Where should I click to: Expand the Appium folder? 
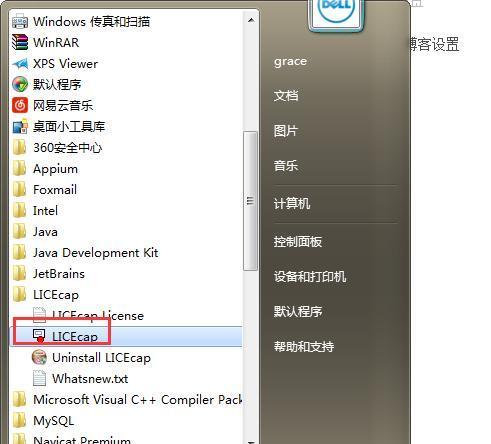45,169
